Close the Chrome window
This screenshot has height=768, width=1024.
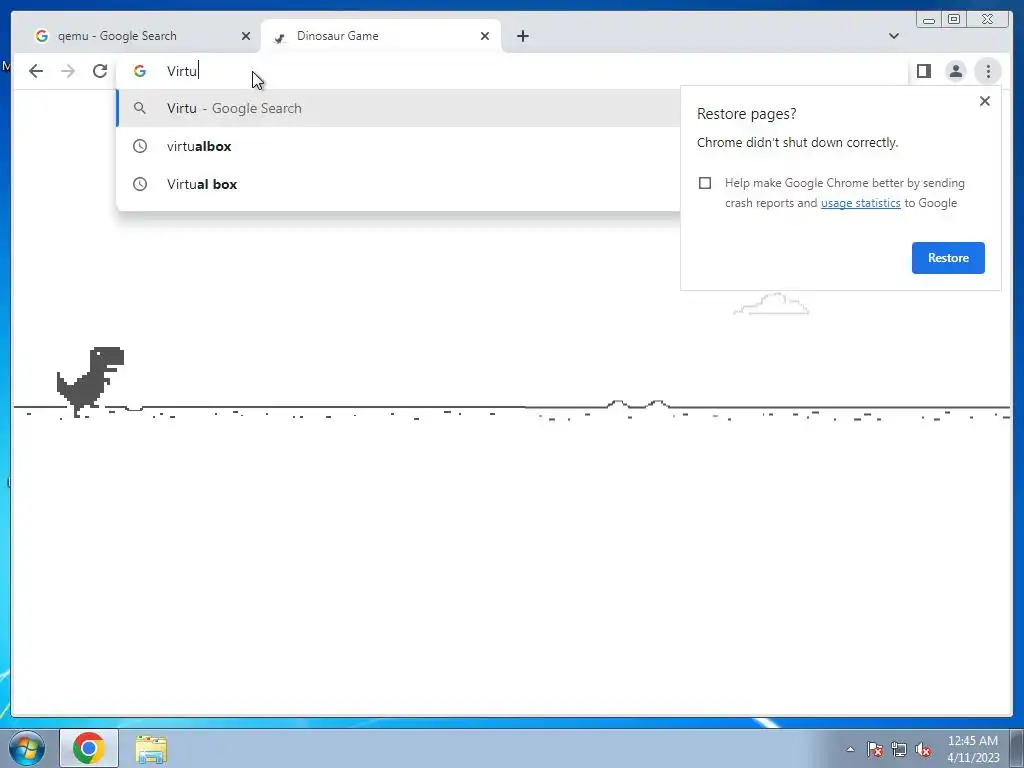[987, 20]
